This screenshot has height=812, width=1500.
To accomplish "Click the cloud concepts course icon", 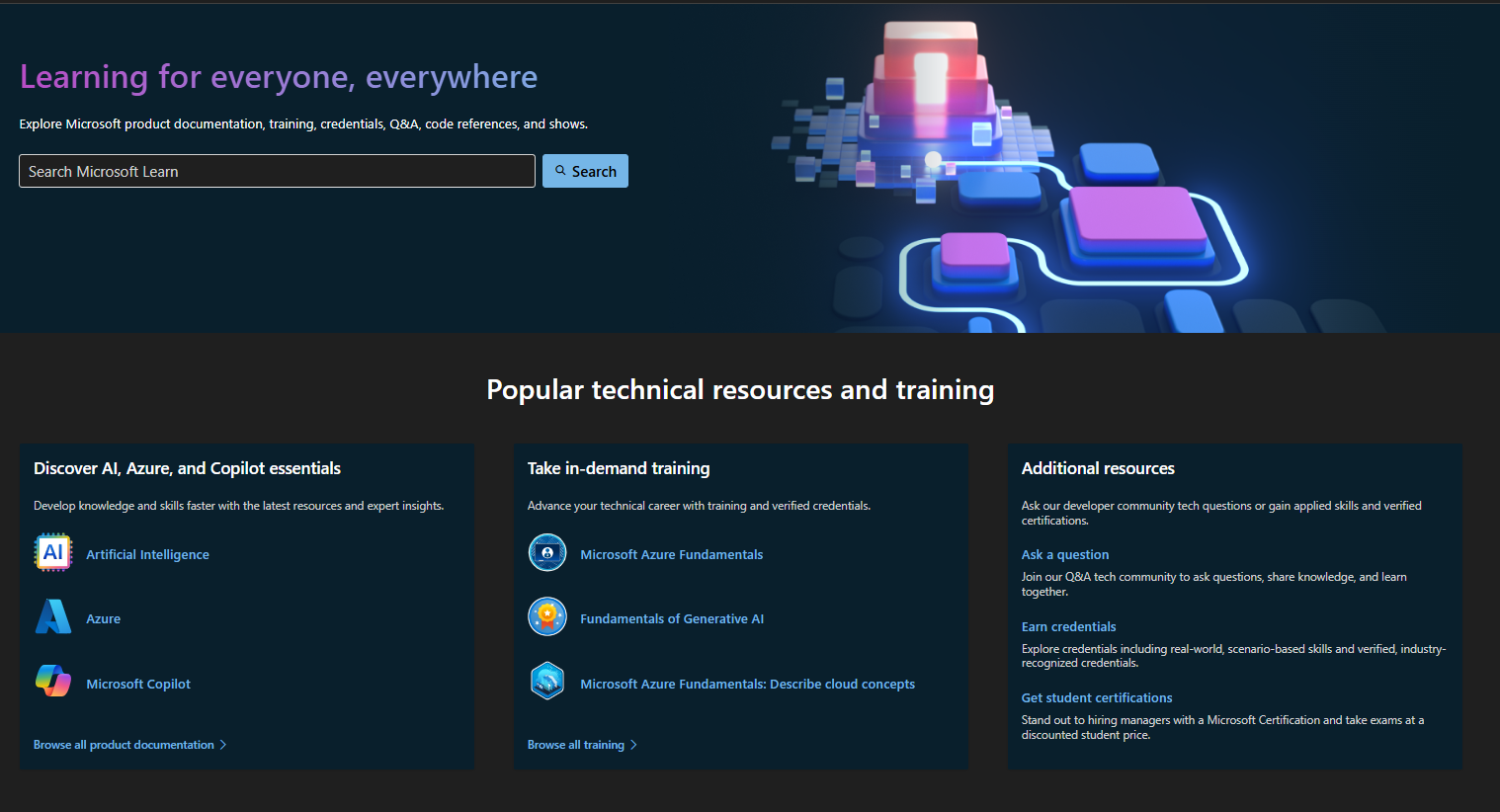I will tap(547, 681).
